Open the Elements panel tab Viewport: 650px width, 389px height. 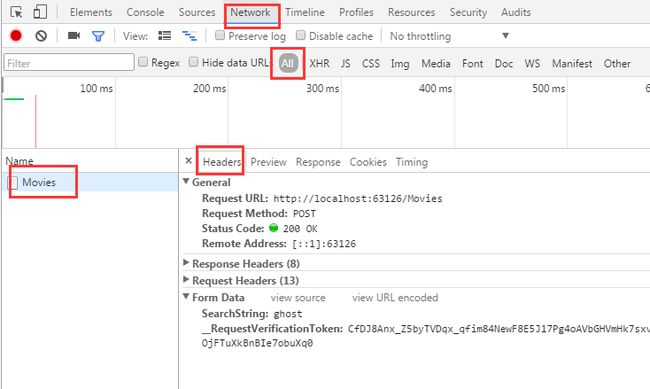point(91,12)
